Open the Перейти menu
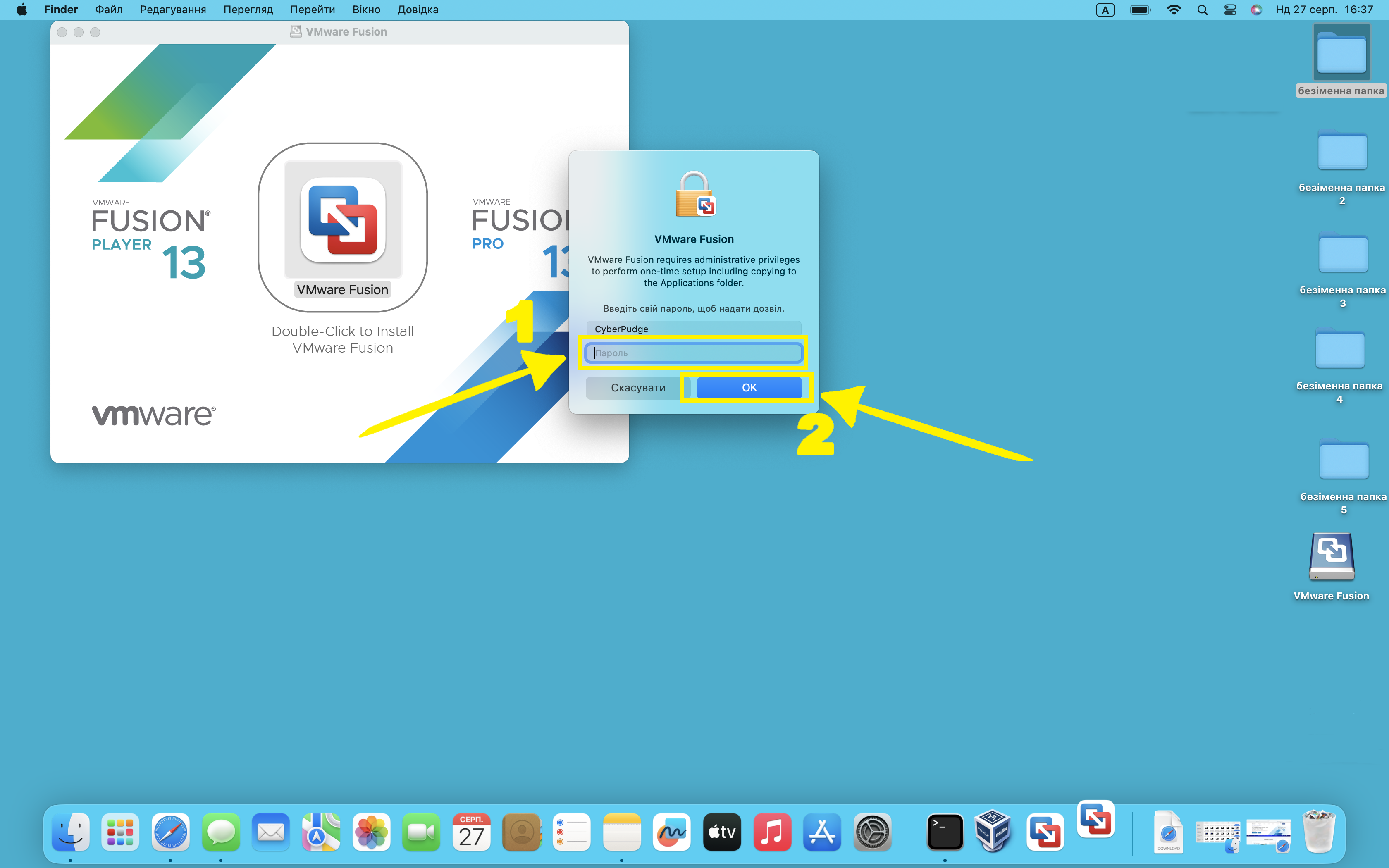This screenshot has height=868, width=1389. click(x=312, y=10)
